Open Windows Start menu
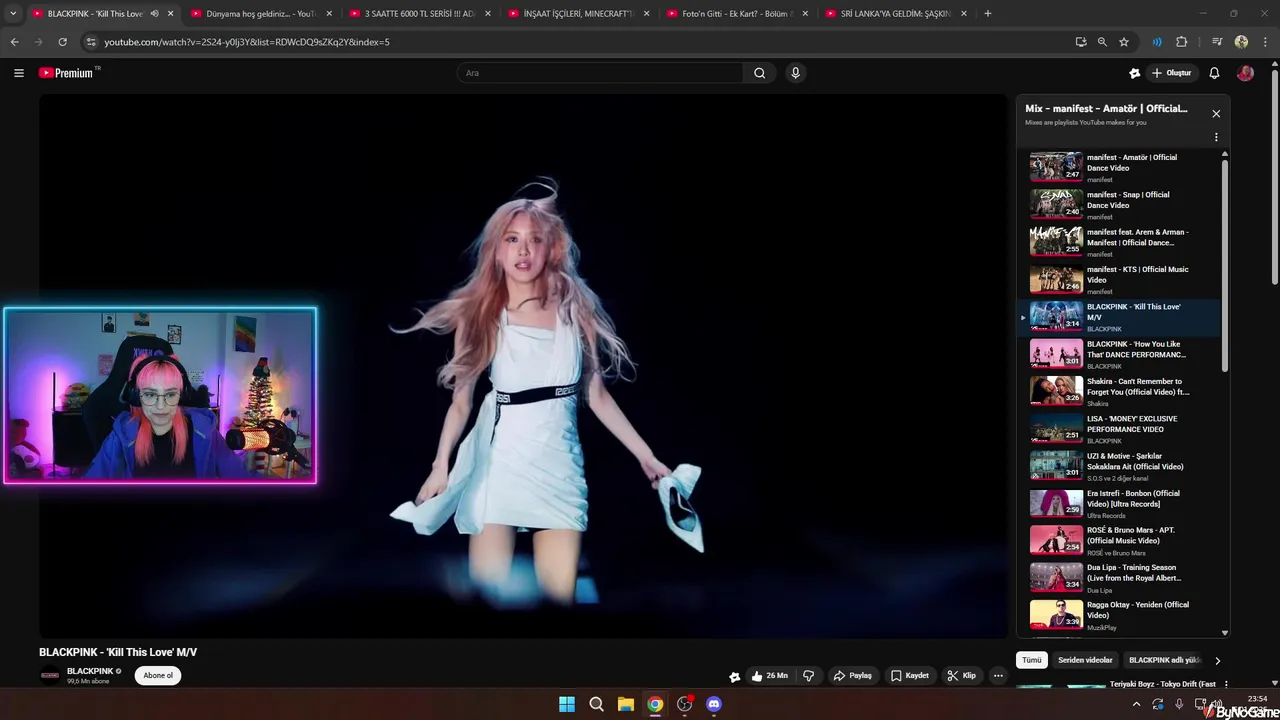 (x=567, y=704)
